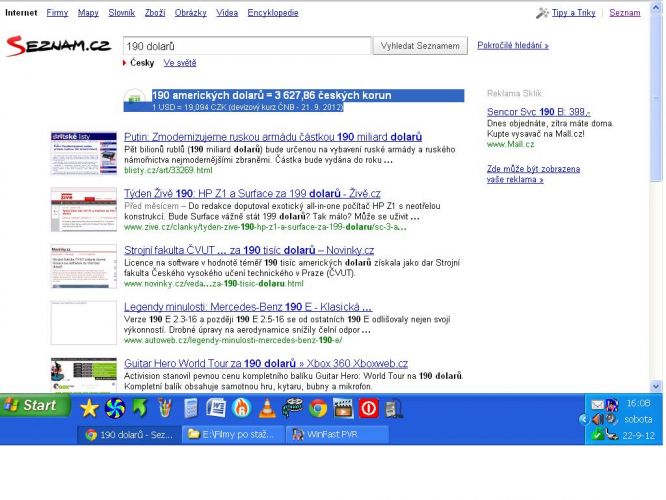The image size is (666, 500).
Task: Click the Seznam.cz logo
Action: click(x=58, y=46)
